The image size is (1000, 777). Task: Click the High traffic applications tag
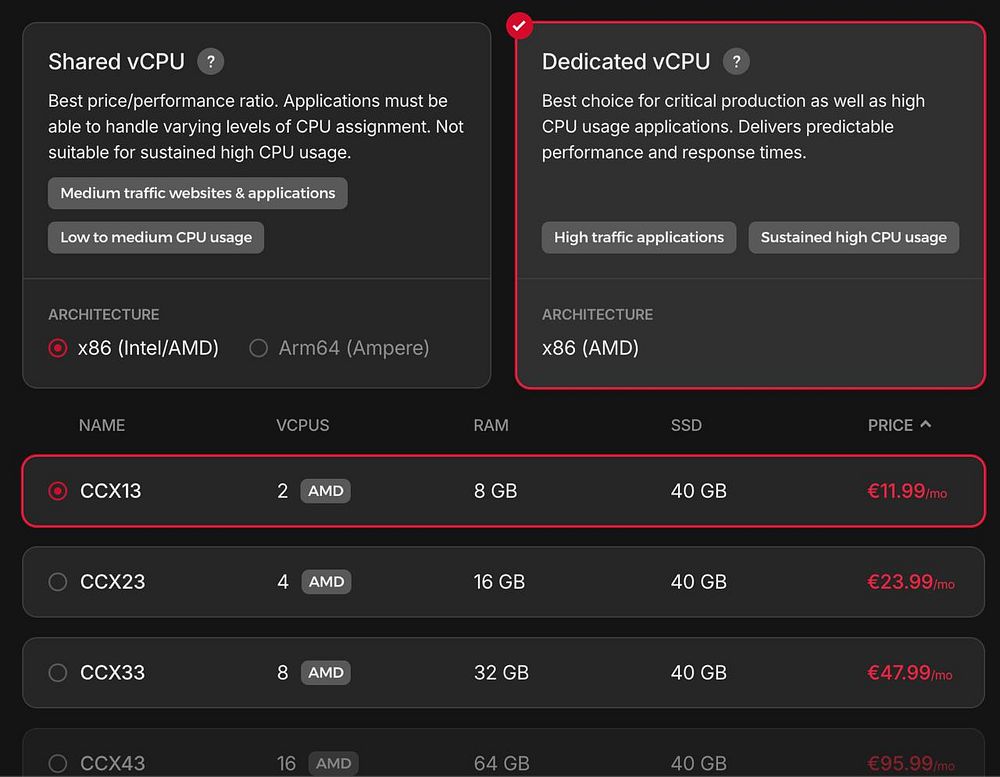pos(639,237)
